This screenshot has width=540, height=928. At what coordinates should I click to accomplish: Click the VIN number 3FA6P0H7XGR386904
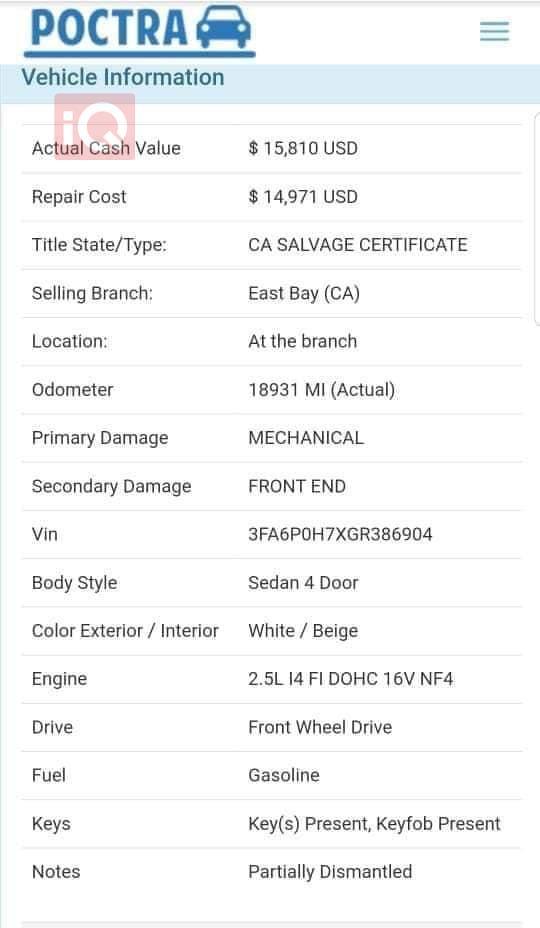(340, 534)
